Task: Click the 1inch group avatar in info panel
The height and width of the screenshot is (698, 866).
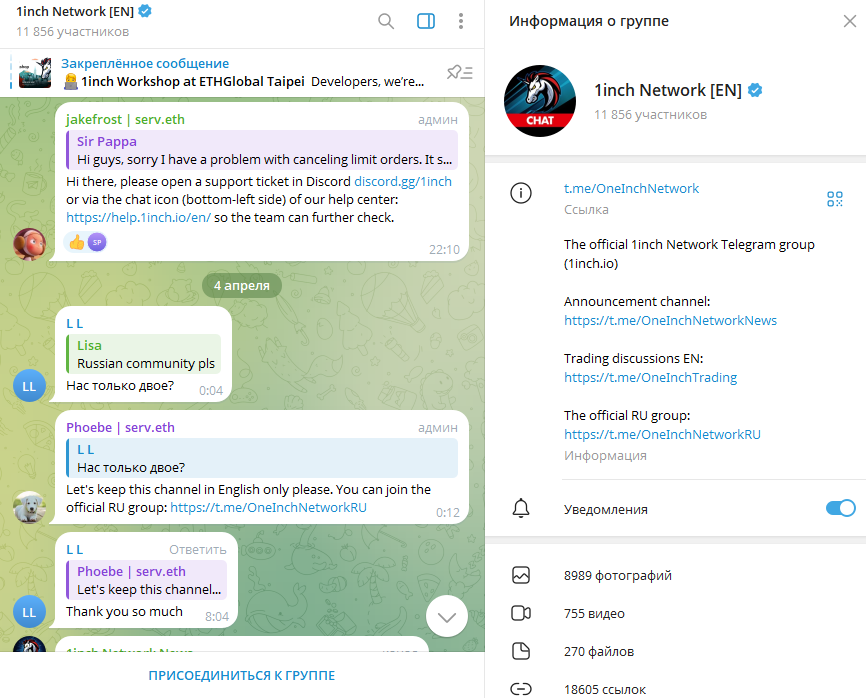Action: (x=540, y=101)
